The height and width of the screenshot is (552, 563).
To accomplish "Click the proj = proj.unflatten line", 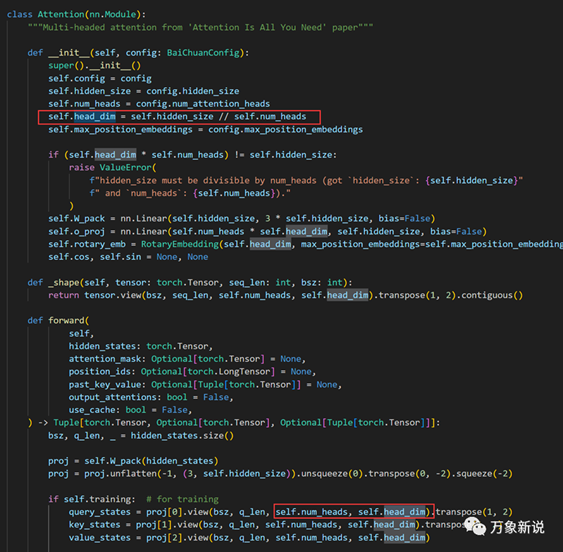I will (280, 474).
